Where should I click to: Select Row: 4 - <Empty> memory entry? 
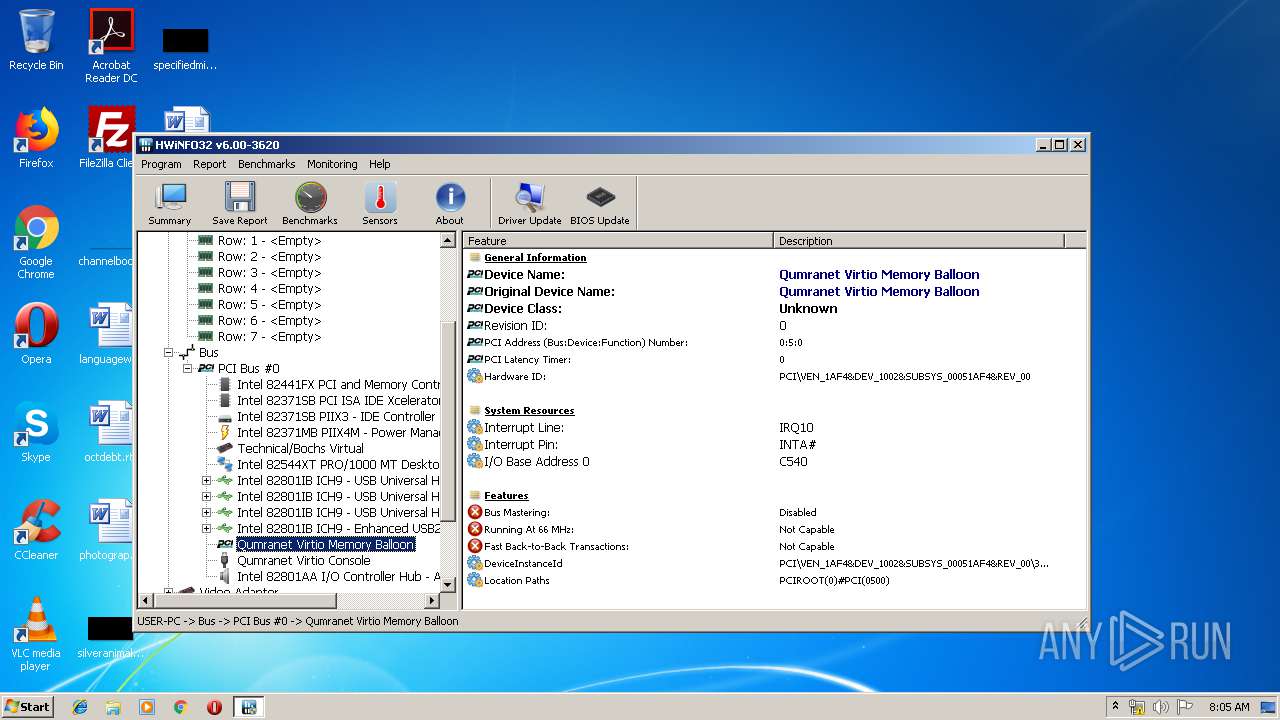click(x=269, y=289)
